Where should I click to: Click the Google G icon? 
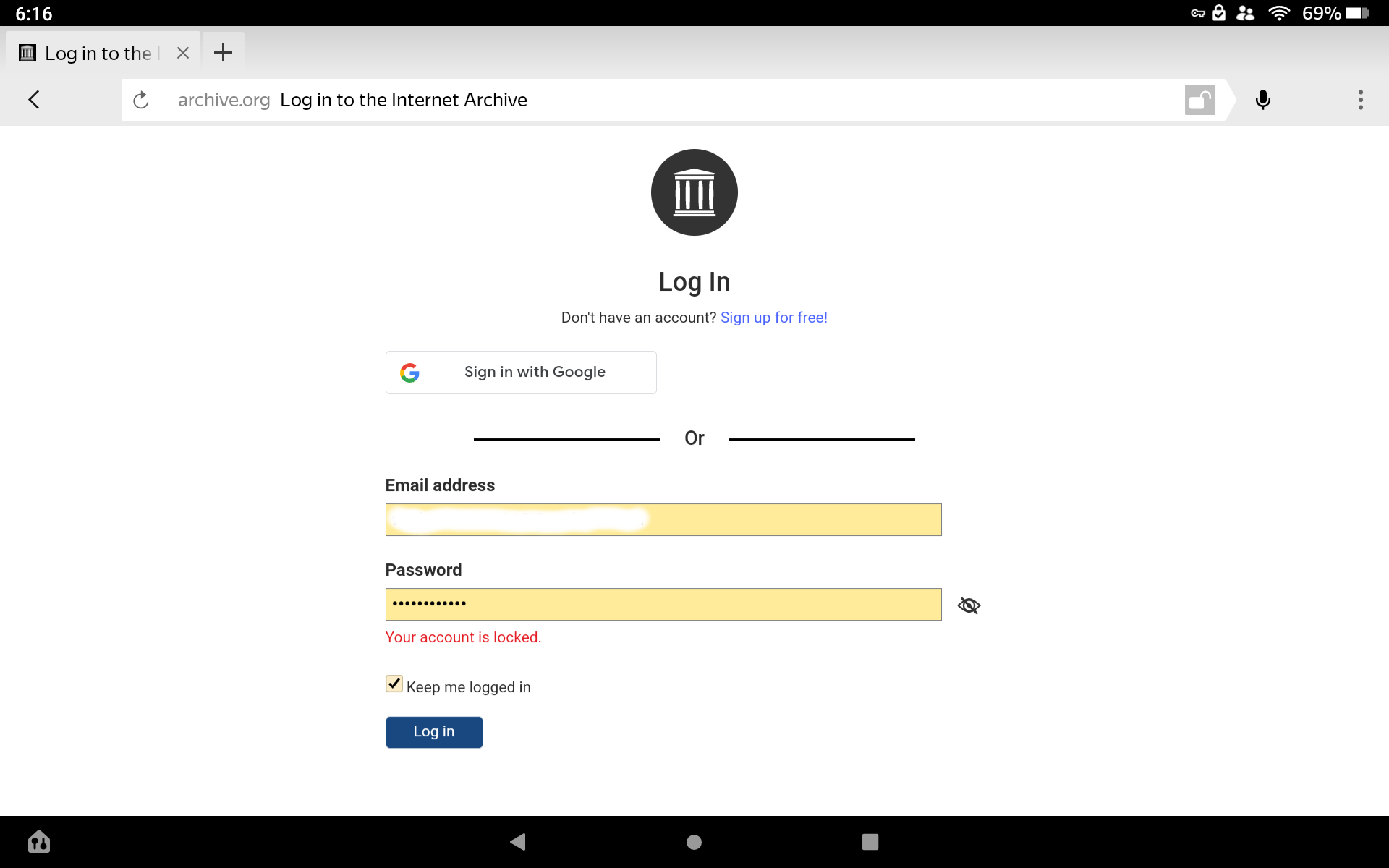click(409, 373)
